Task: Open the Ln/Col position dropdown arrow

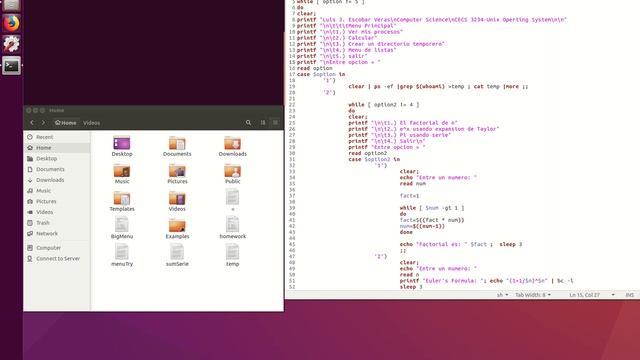Action: pyautogui.click(x=613, y=295)
